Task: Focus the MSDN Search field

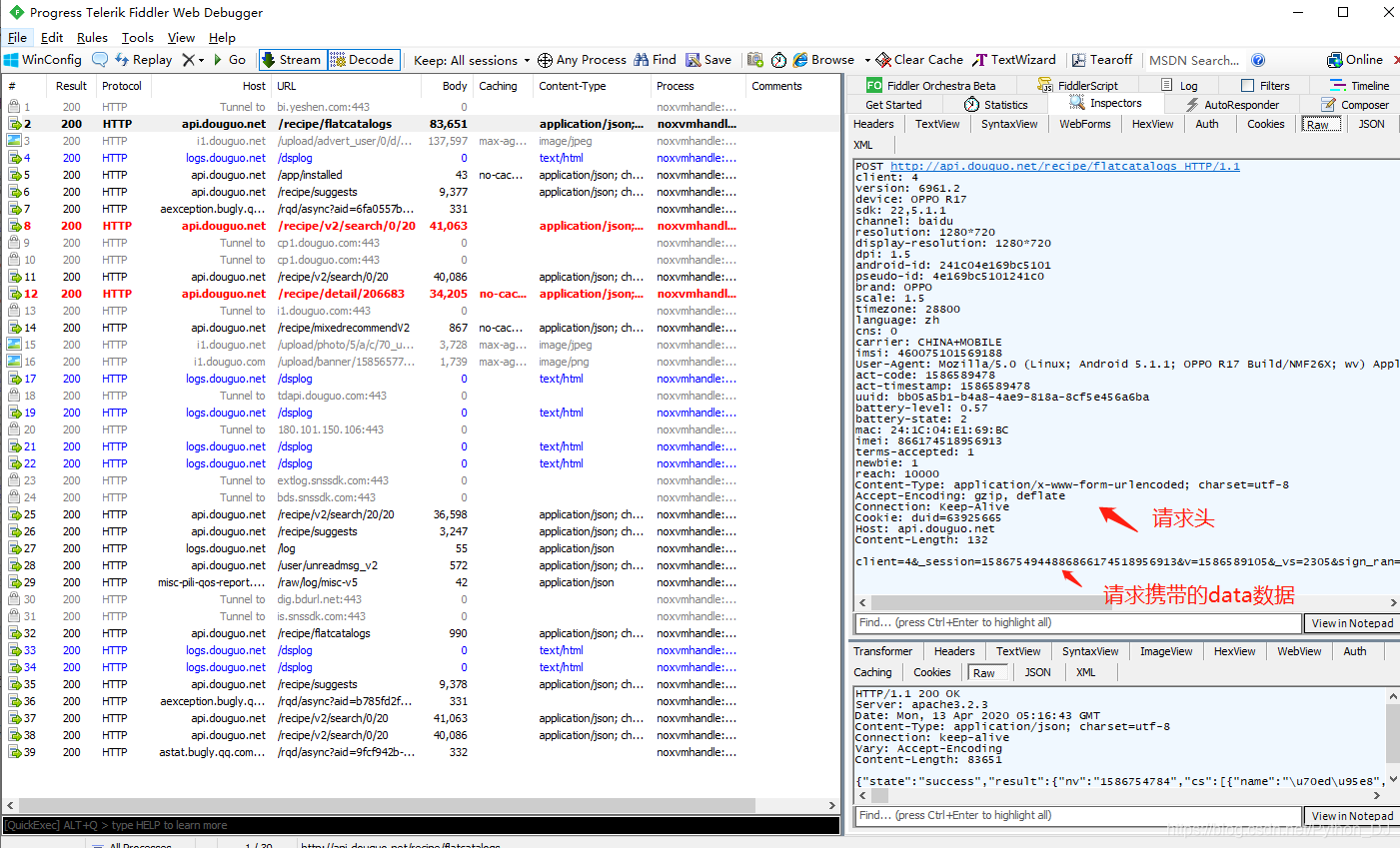Action: 1195,60
